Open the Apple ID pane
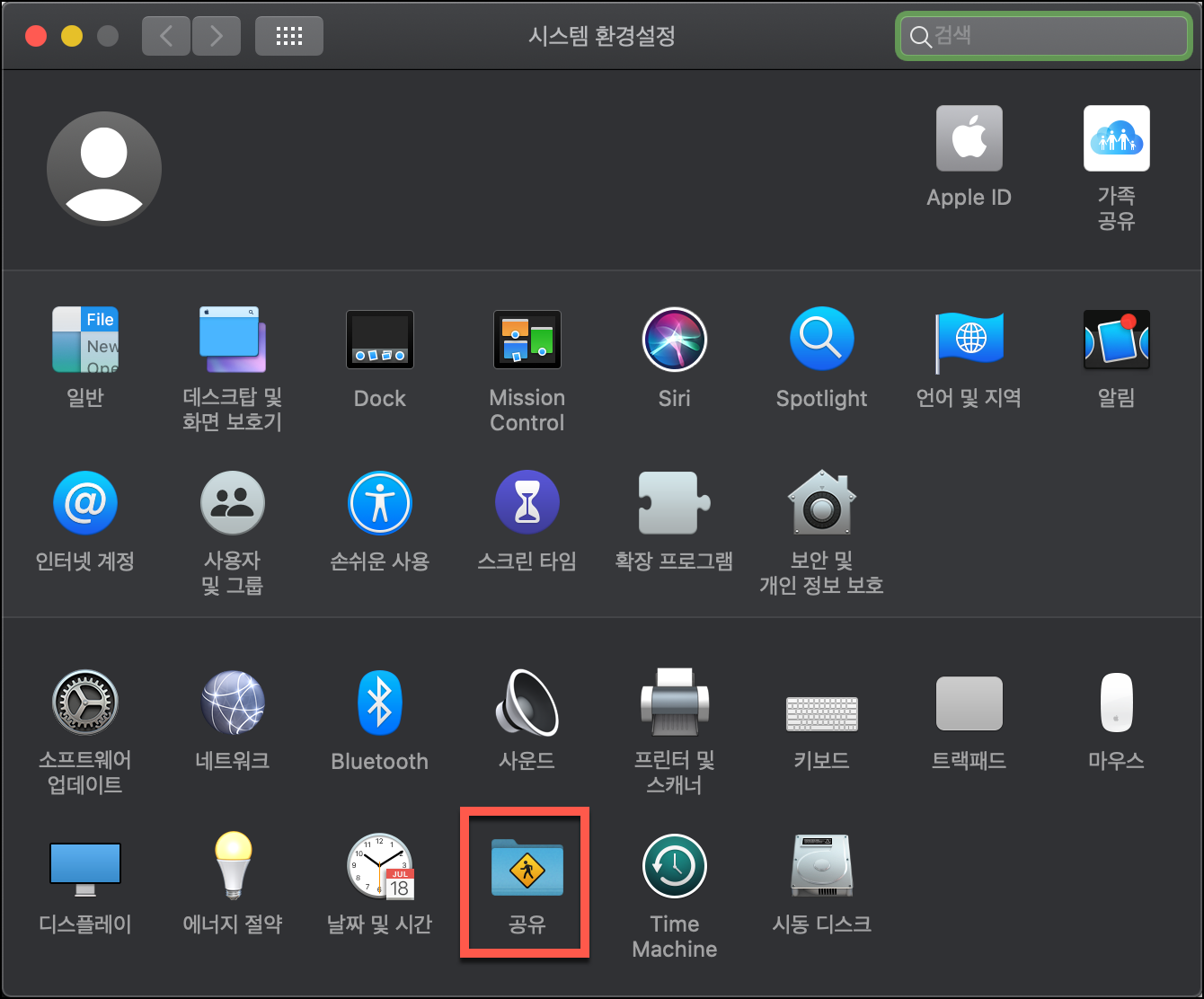 coord(969,138)
